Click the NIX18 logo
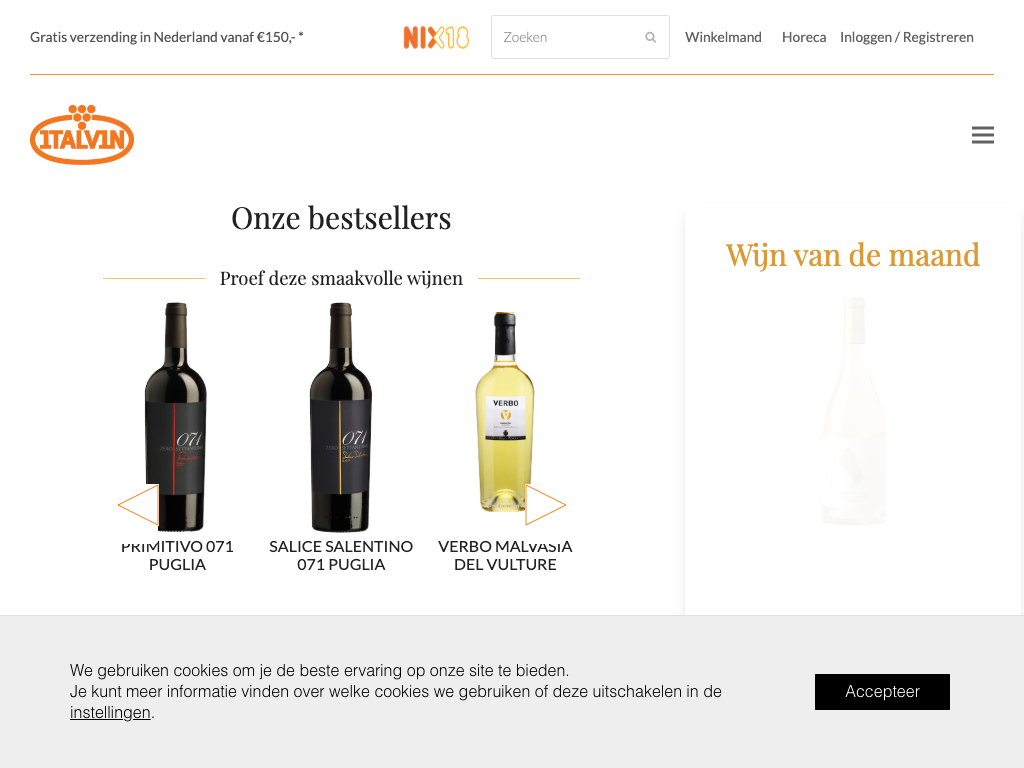The height and width of the screenshot is (768, 1024). (436, 37)
